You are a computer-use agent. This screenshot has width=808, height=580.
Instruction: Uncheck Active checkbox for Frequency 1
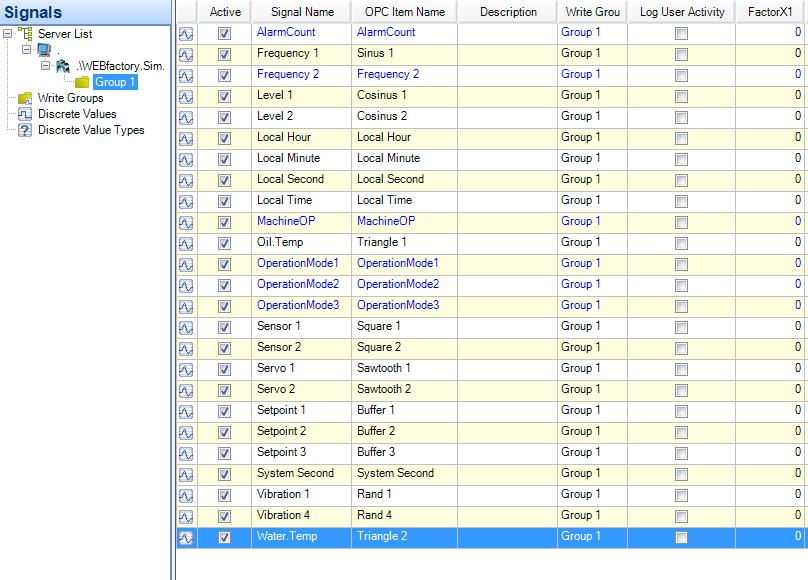[x=224, y=54]
